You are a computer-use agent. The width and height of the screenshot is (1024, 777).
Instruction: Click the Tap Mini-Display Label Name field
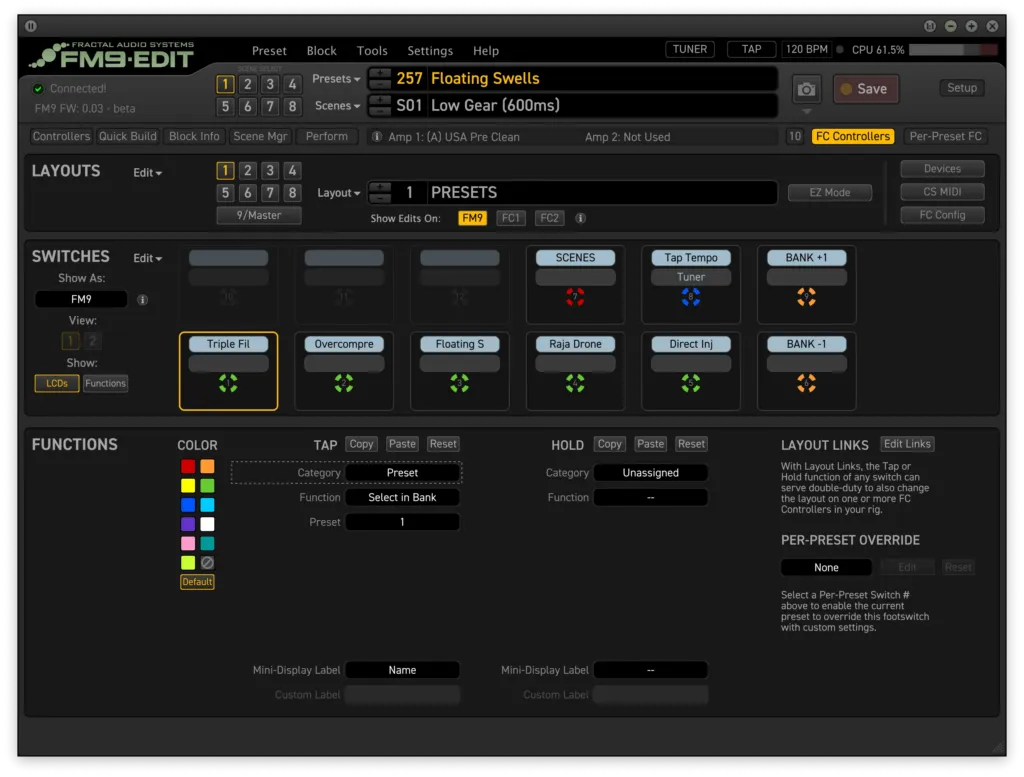pos(402,670)
